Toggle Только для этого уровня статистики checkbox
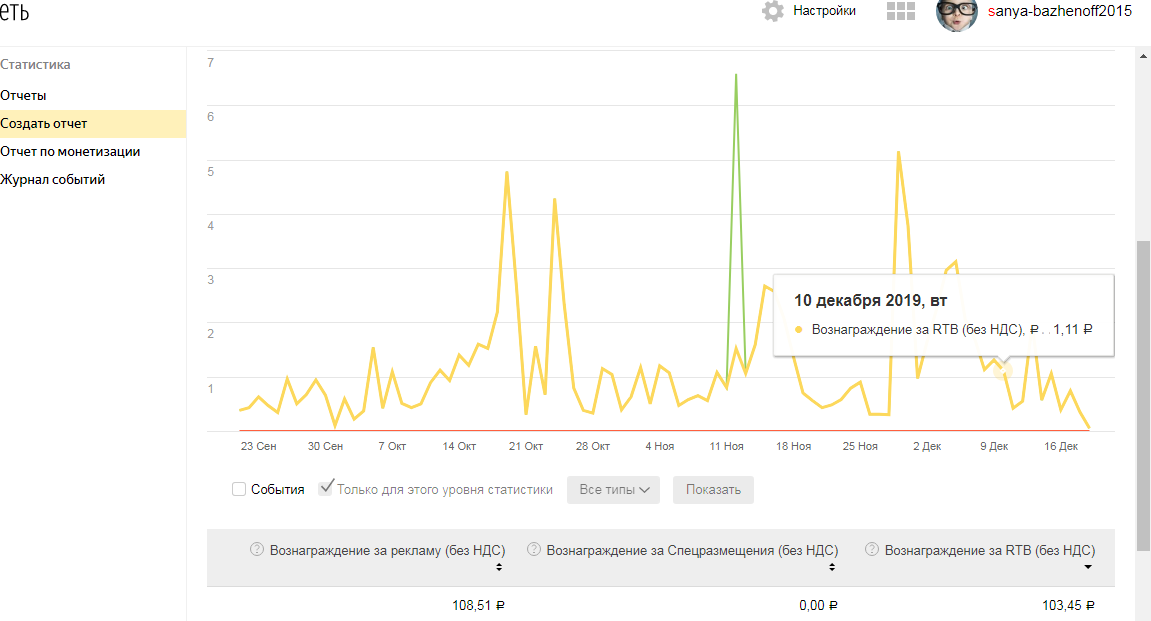 326,488
